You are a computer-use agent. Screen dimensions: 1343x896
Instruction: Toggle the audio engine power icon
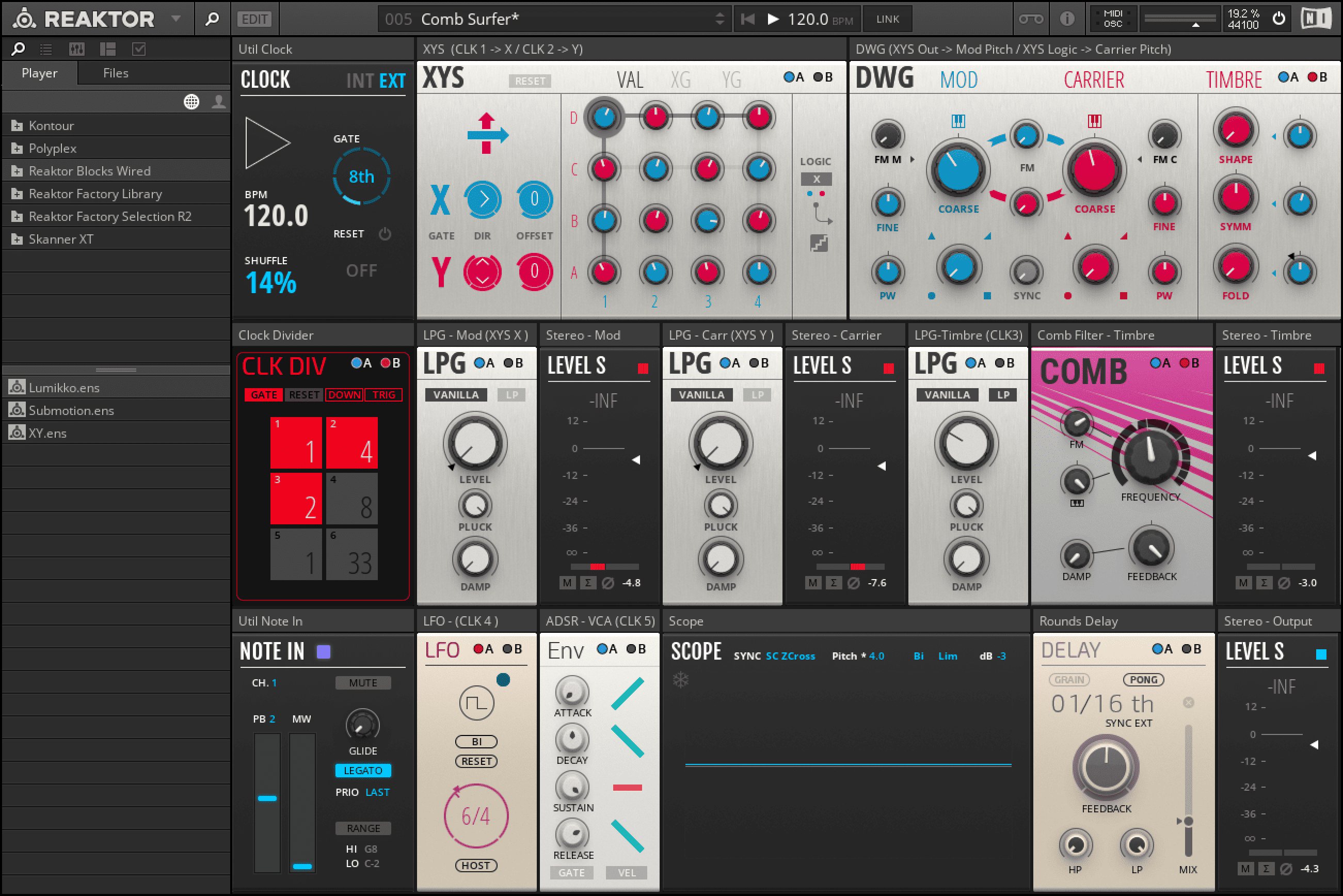pos(1279,19)
